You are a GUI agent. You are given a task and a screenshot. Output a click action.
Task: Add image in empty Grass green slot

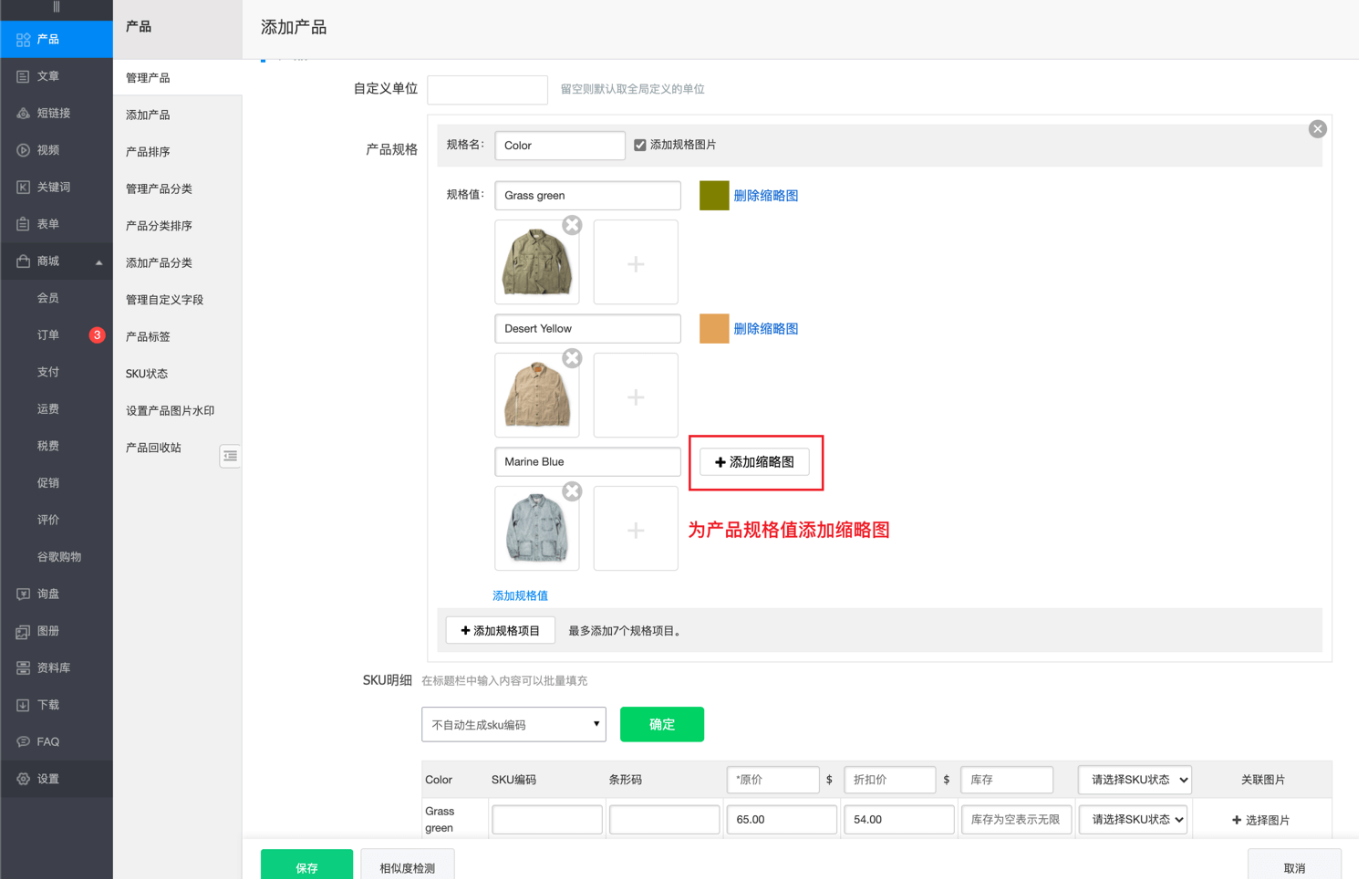[x=635, y=263]
